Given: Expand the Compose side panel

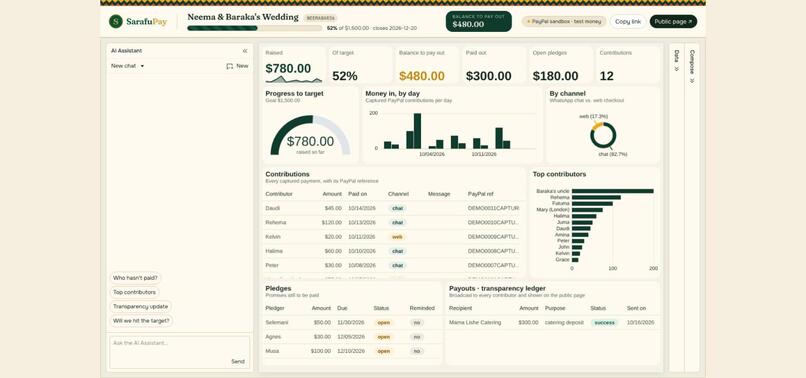Looking at the screenshot, I should point(692,66).
